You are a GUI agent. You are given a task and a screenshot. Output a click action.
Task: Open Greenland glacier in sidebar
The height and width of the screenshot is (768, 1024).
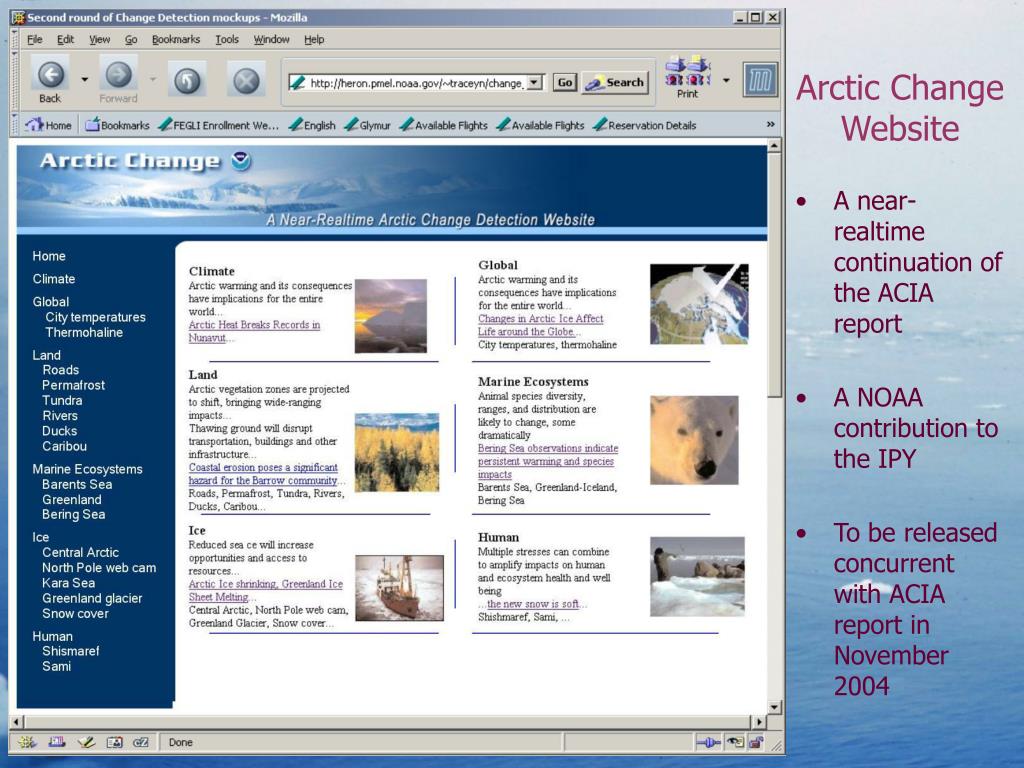coord(92,598)
